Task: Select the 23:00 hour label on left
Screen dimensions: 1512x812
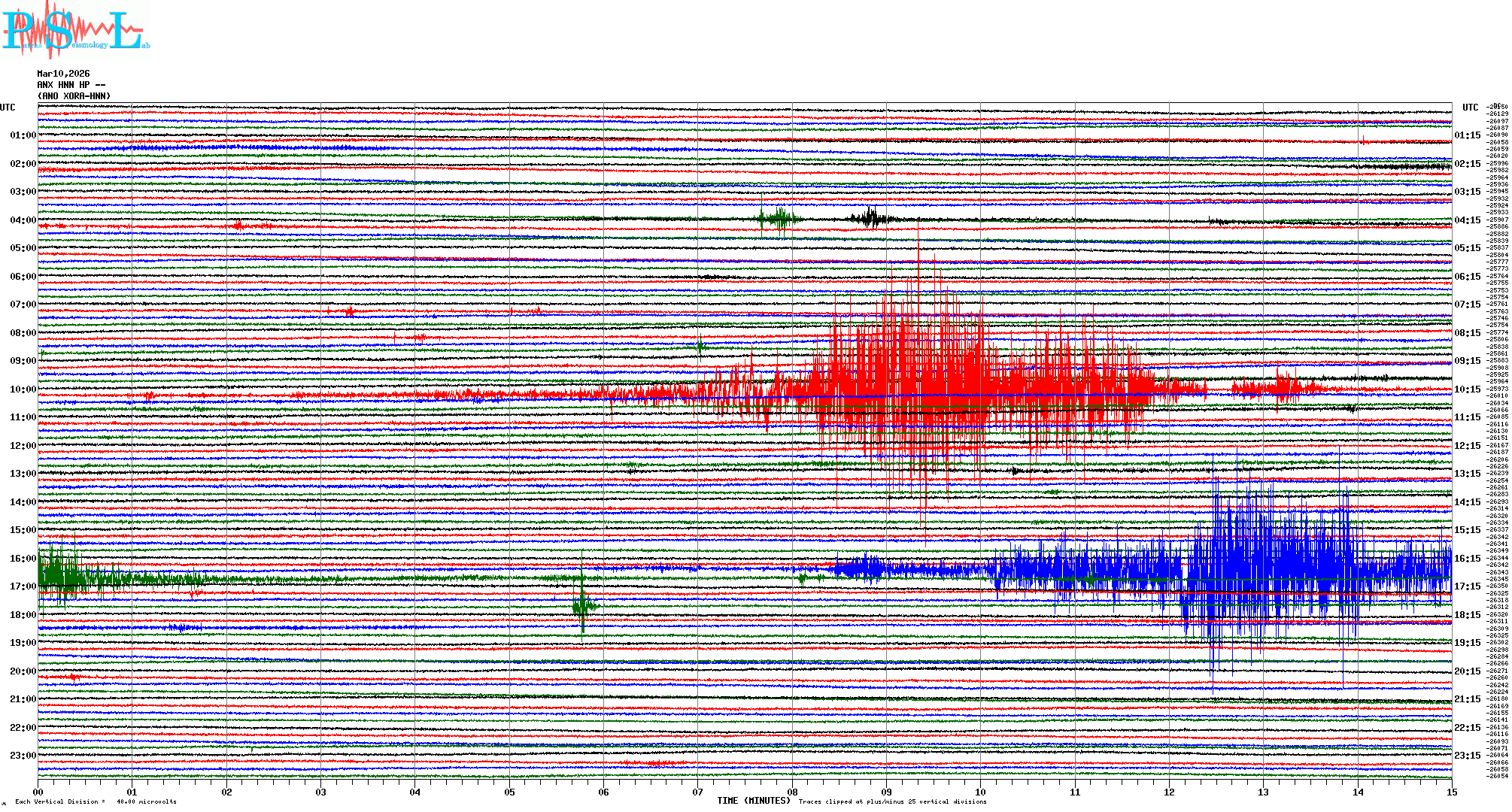Action: (x=23, y=756)
